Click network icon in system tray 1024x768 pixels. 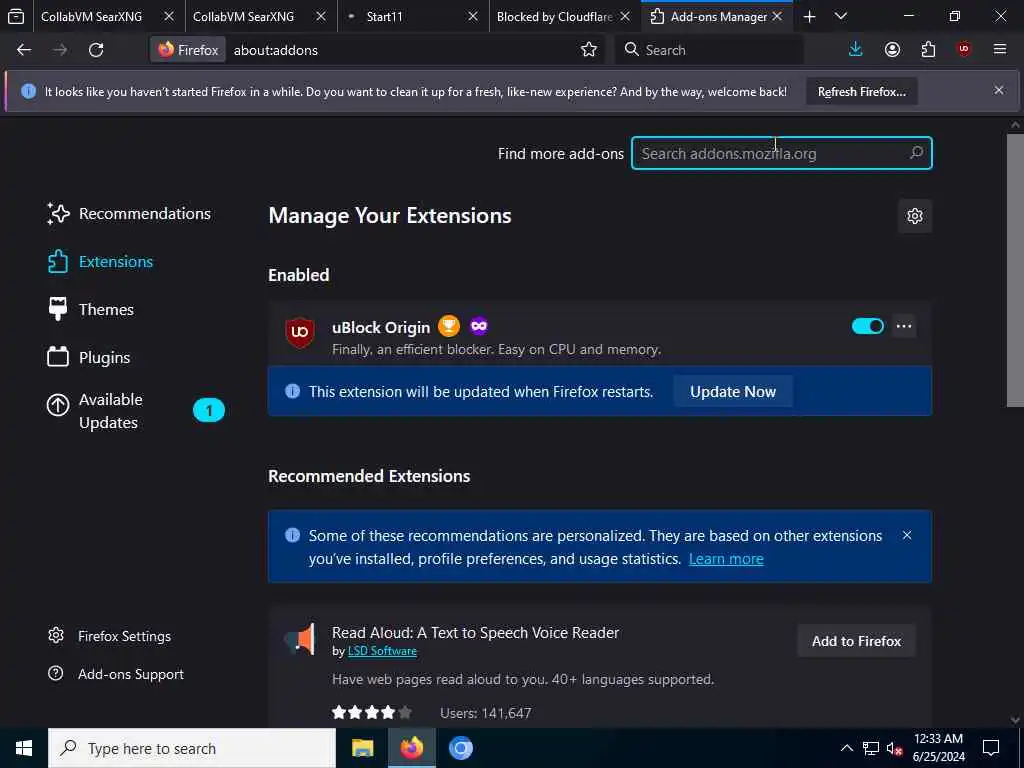pyautogui.click(x=871, y=748)
